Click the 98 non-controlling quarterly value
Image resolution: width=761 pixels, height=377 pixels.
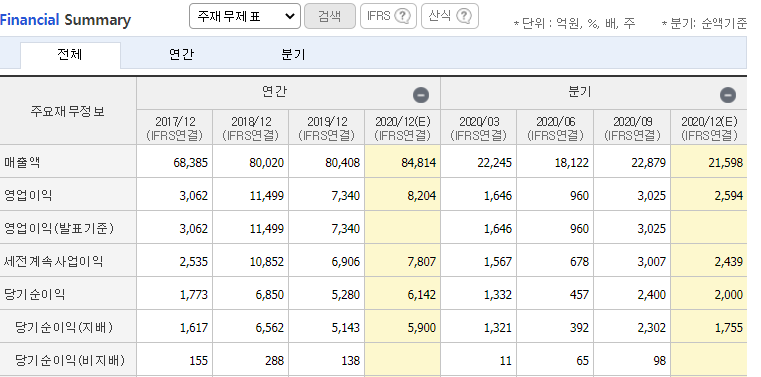pyautogui.click(x=659, y=361)
